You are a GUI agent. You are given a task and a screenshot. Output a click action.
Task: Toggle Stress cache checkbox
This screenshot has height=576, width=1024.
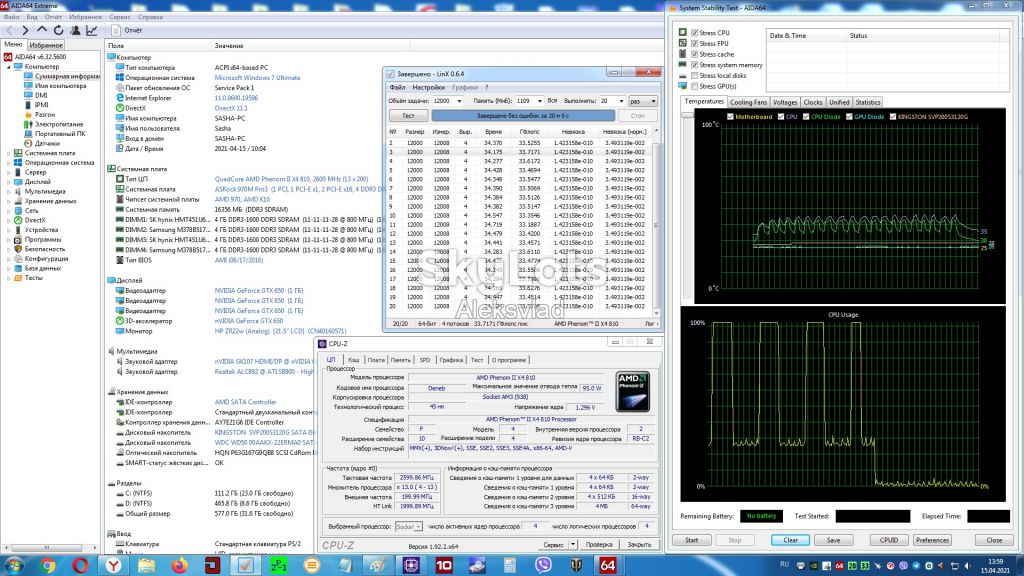click(695, 54)
